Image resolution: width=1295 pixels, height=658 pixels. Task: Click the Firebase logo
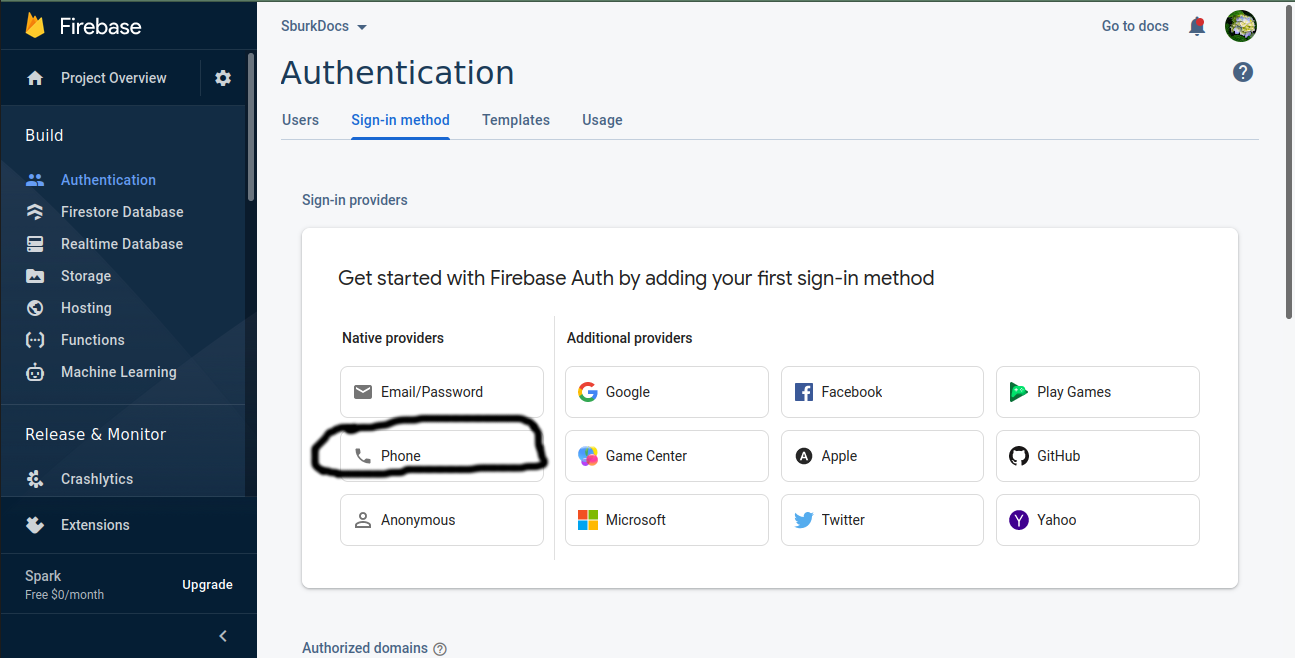pyautogui.click(x=36, y=26)
